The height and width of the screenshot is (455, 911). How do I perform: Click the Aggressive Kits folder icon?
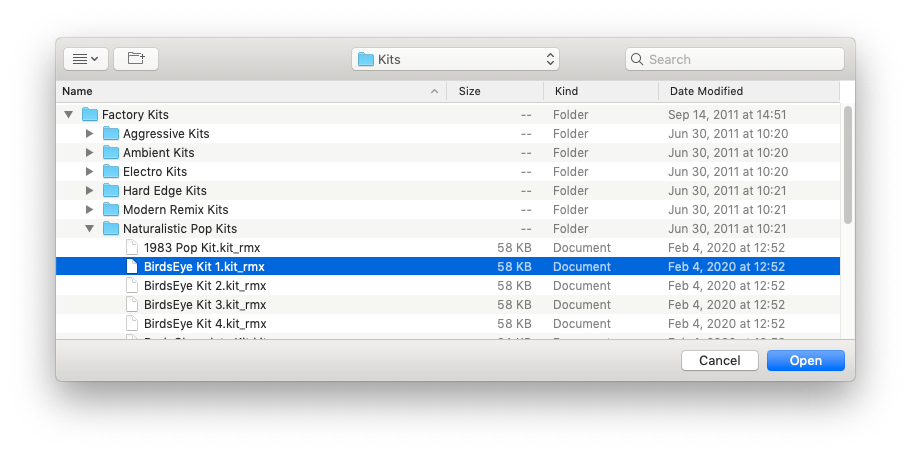click(110, 134)
